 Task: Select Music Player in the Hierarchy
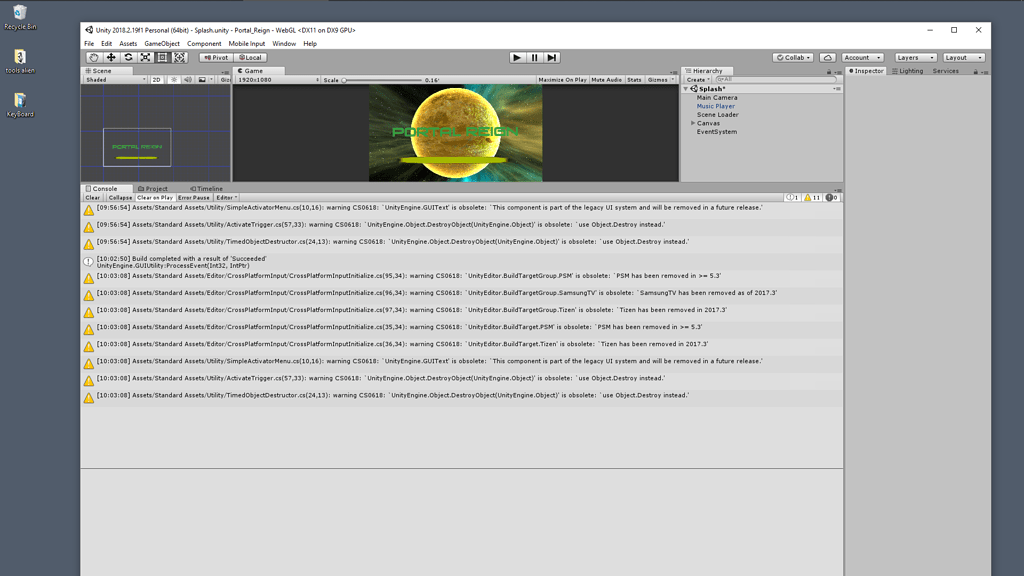click(x=716, y=105)
